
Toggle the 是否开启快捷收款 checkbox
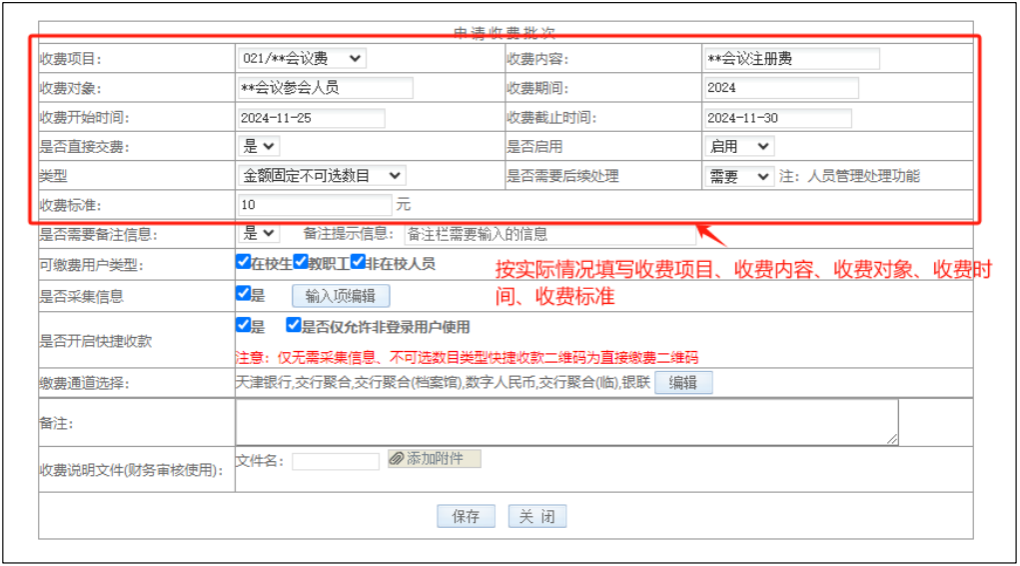point(243,325)
